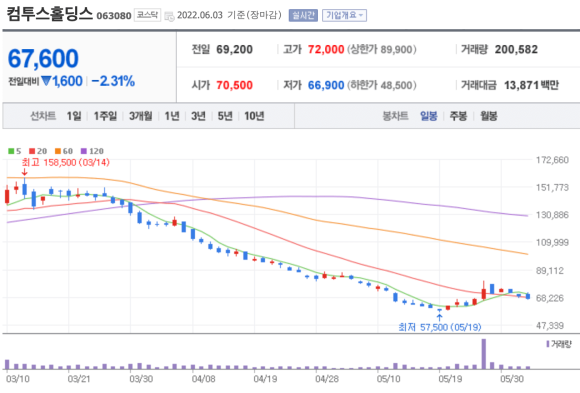Click the 2022.06.03 기준(장마감) date text

(x=229, y=15)
